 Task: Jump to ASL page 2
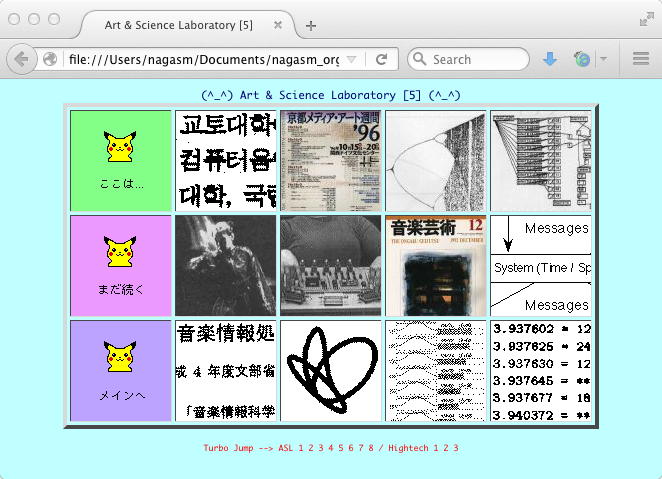[x=311, y=448]
